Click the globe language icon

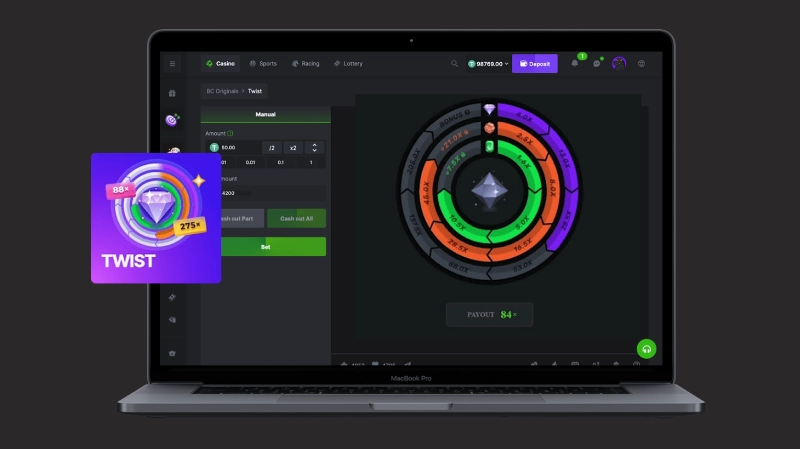point(641,63)
